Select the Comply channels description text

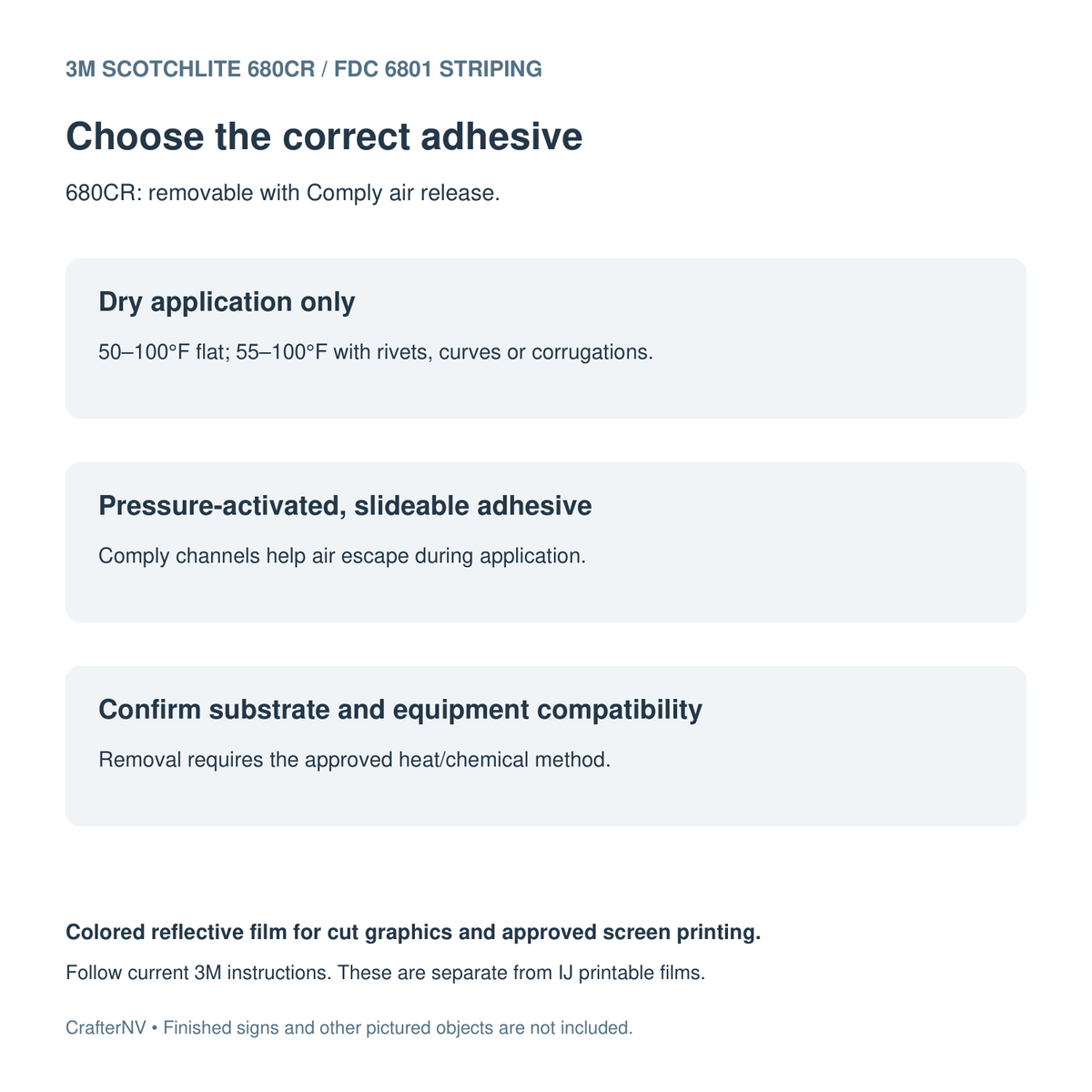point(342,556)
